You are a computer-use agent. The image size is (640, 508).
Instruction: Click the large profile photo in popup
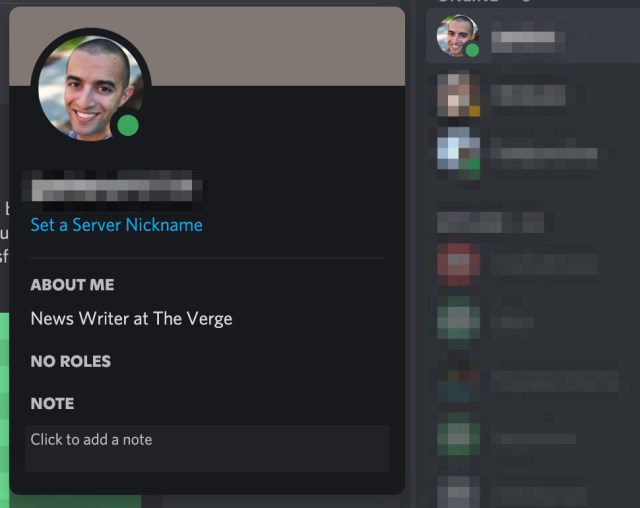tap(91, 89)
